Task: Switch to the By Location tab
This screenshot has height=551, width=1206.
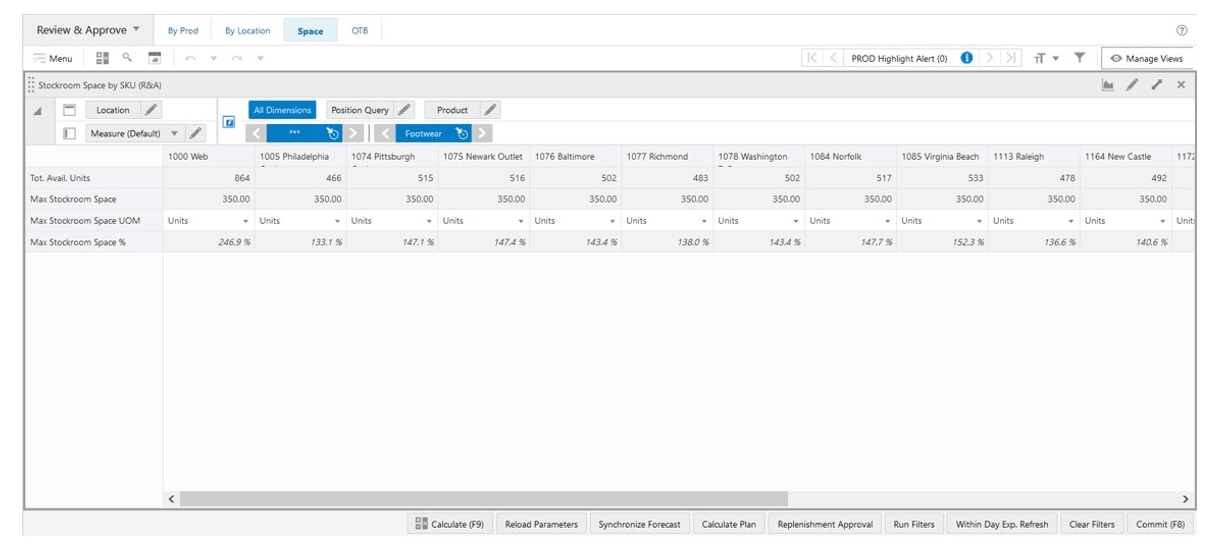Action: tap(247, 31)
